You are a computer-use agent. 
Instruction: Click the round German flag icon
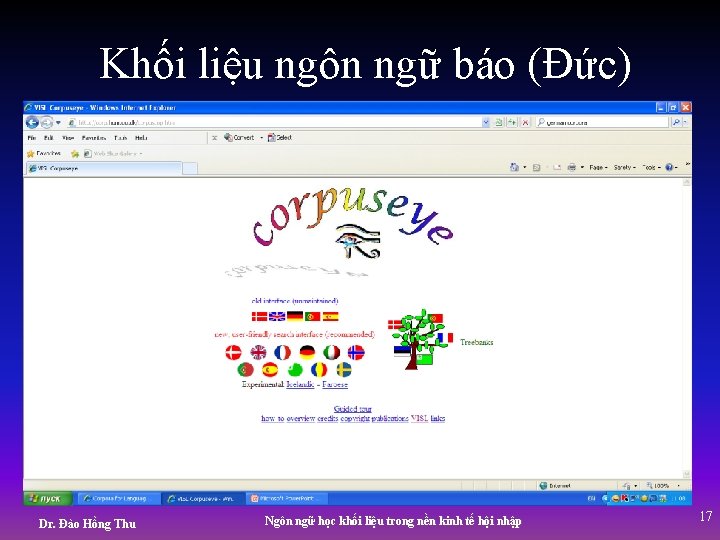[x=307, y=352]
